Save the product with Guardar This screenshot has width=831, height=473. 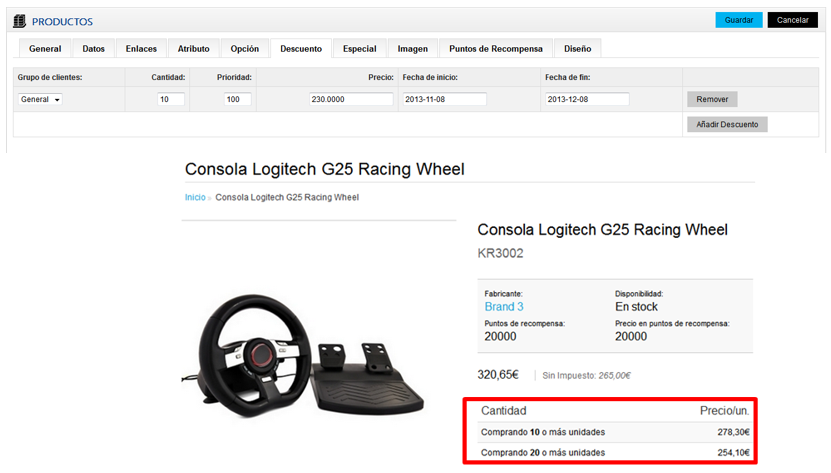pos(739,20)
